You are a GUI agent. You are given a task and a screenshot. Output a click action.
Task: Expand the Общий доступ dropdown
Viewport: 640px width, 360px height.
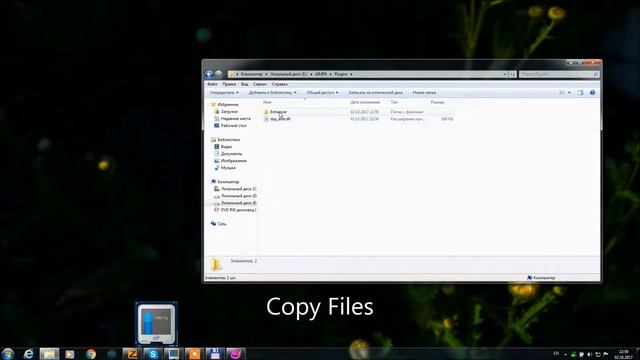click(x=322, y=93)
